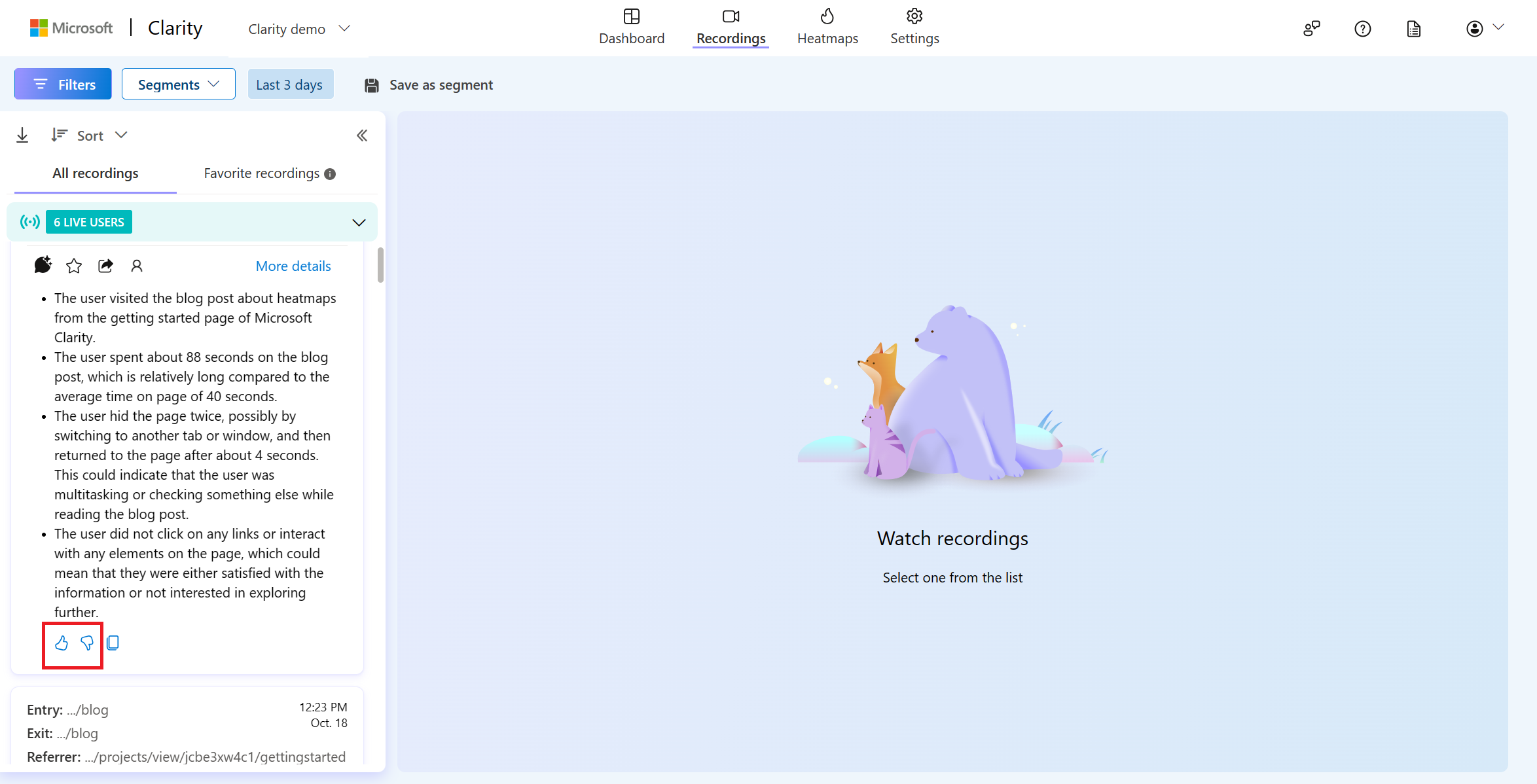Viewport: 1537px width, 784px height.
Task: Click the AI insights robot icon
Action: pos(42,265)
